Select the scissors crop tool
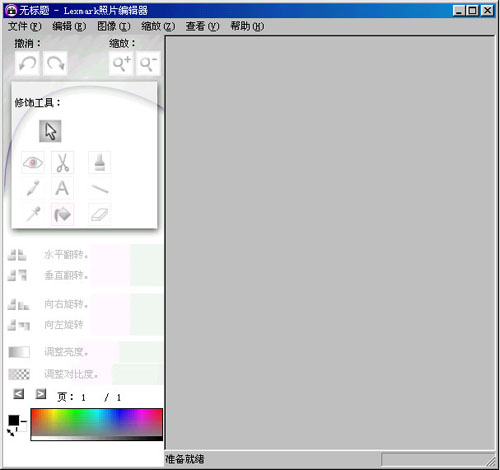Screen dimensions: 500x470 [62, 163]
